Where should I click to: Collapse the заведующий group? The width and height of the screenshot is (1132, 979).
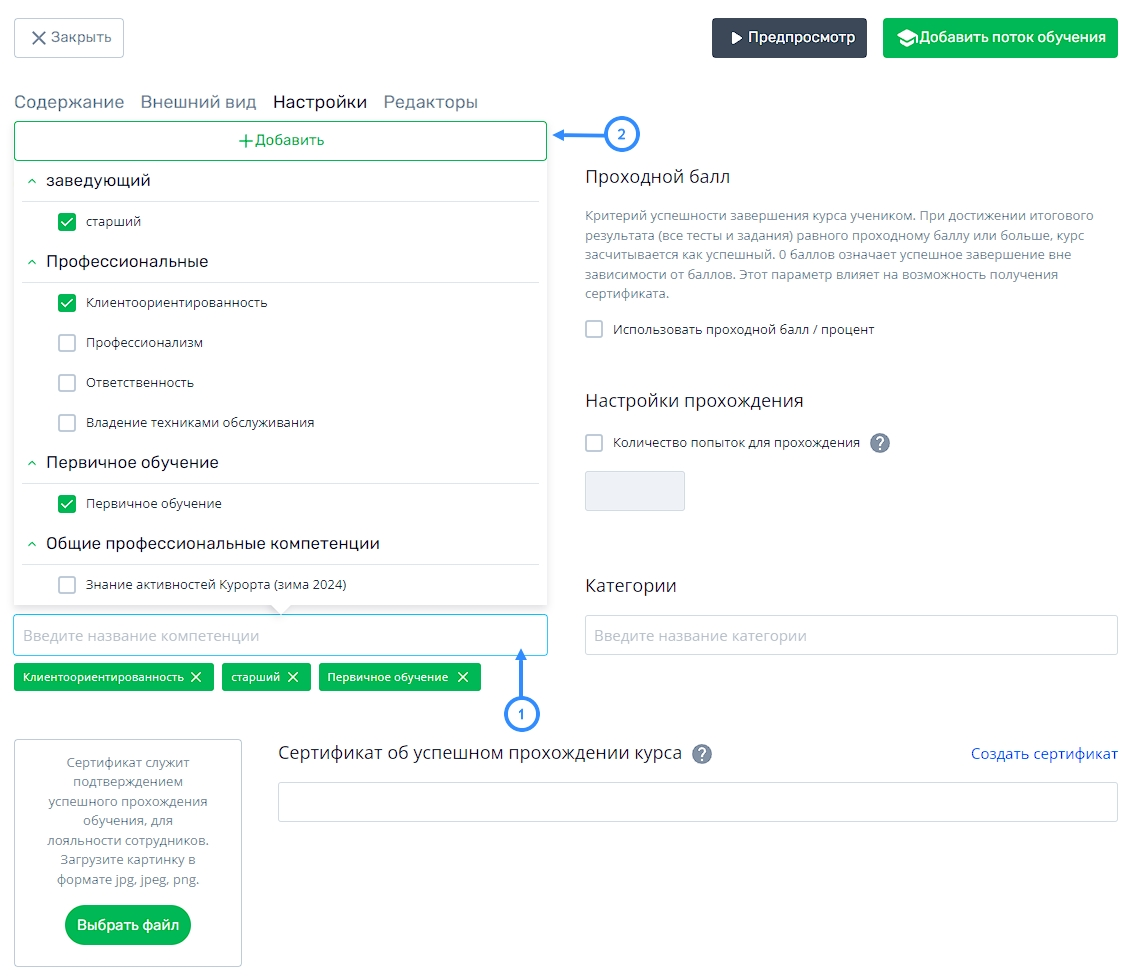[32, 181]
